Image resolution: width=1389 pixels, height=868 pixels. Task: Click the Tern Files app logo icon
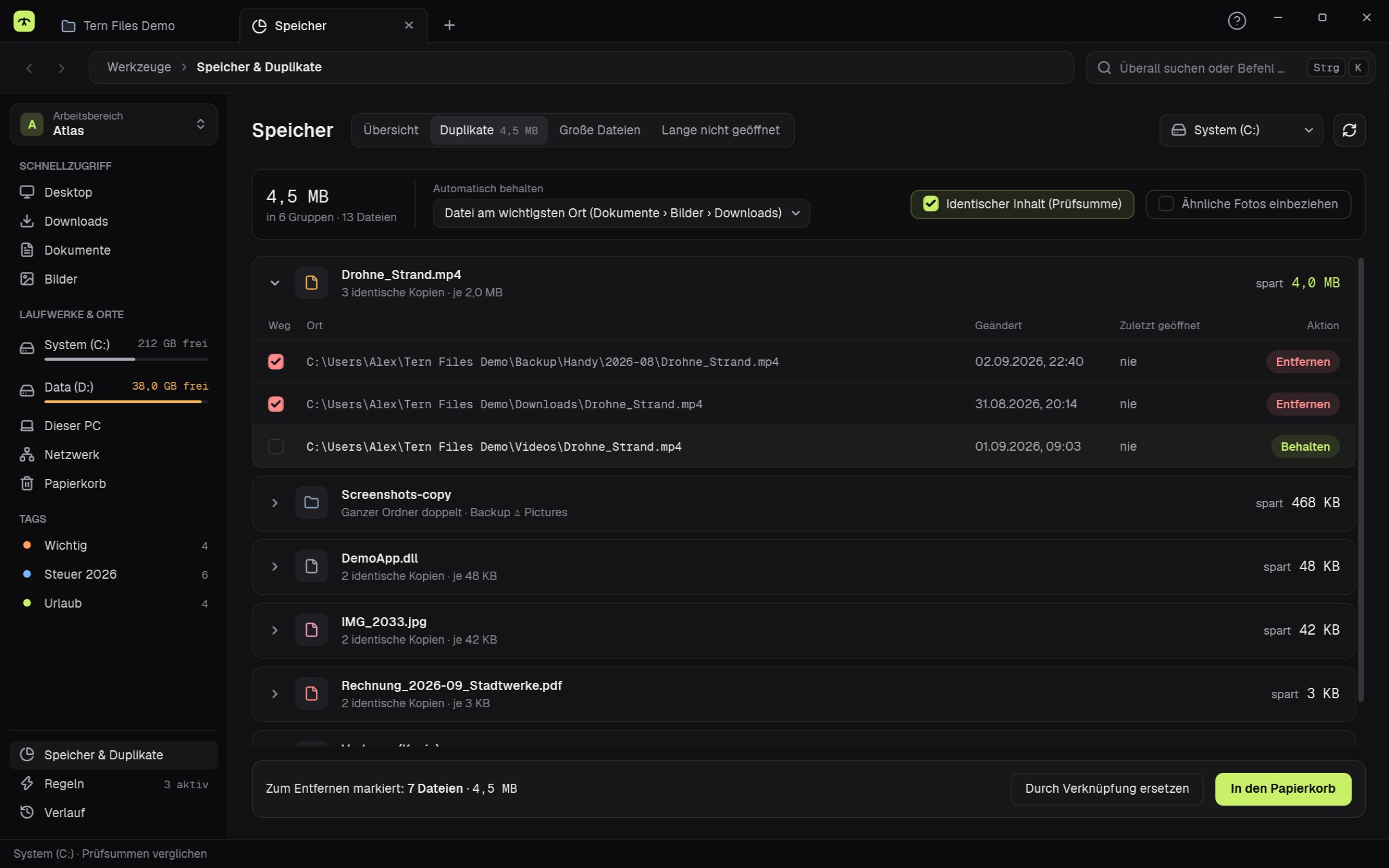24,22
